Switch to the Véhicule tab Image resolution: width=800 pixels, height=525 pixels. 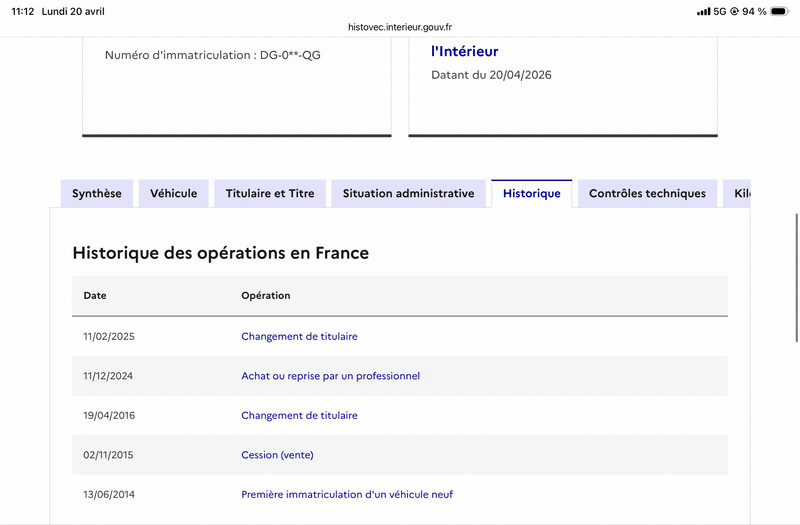pyautogui.click(x=173, y=193)
